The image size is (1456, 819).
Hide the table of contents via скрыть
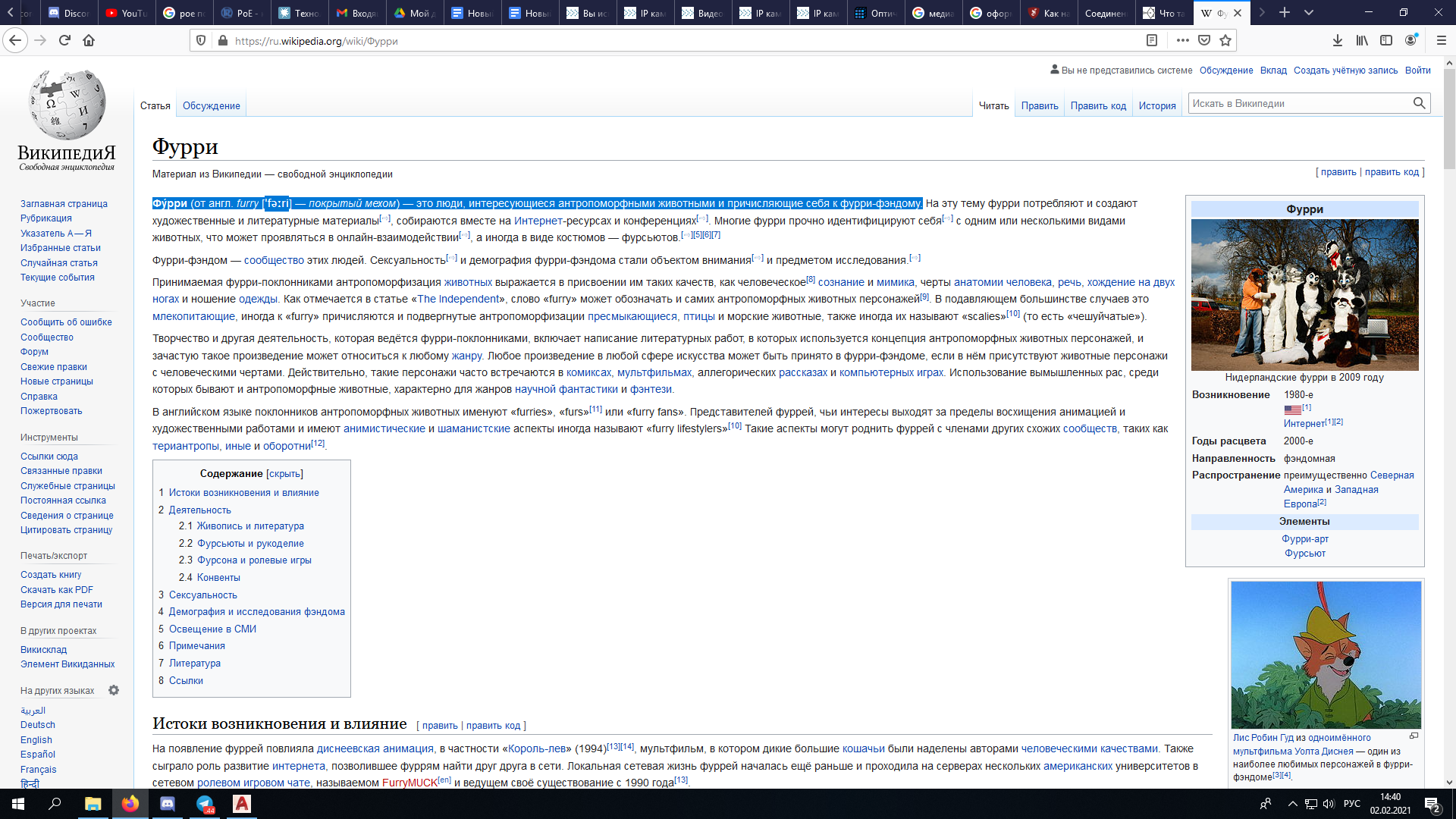pyautogui.click(x=284, y=474)
